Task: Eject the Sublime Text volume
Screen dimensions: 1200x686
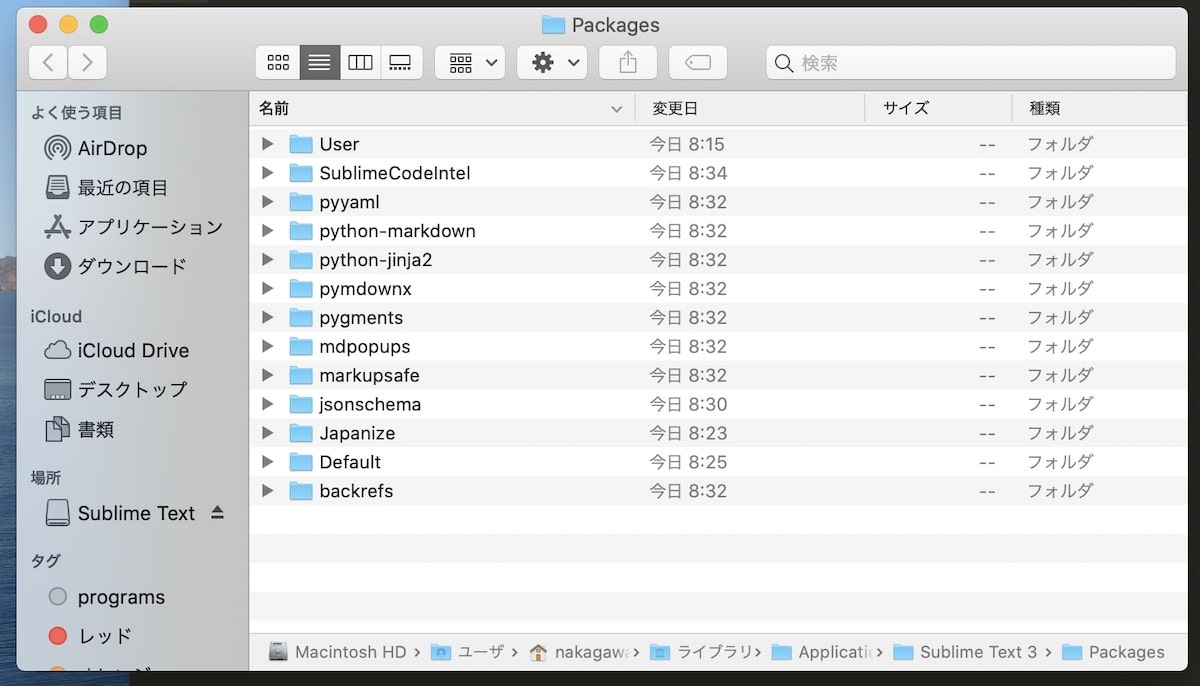Action: pos(218,513)
